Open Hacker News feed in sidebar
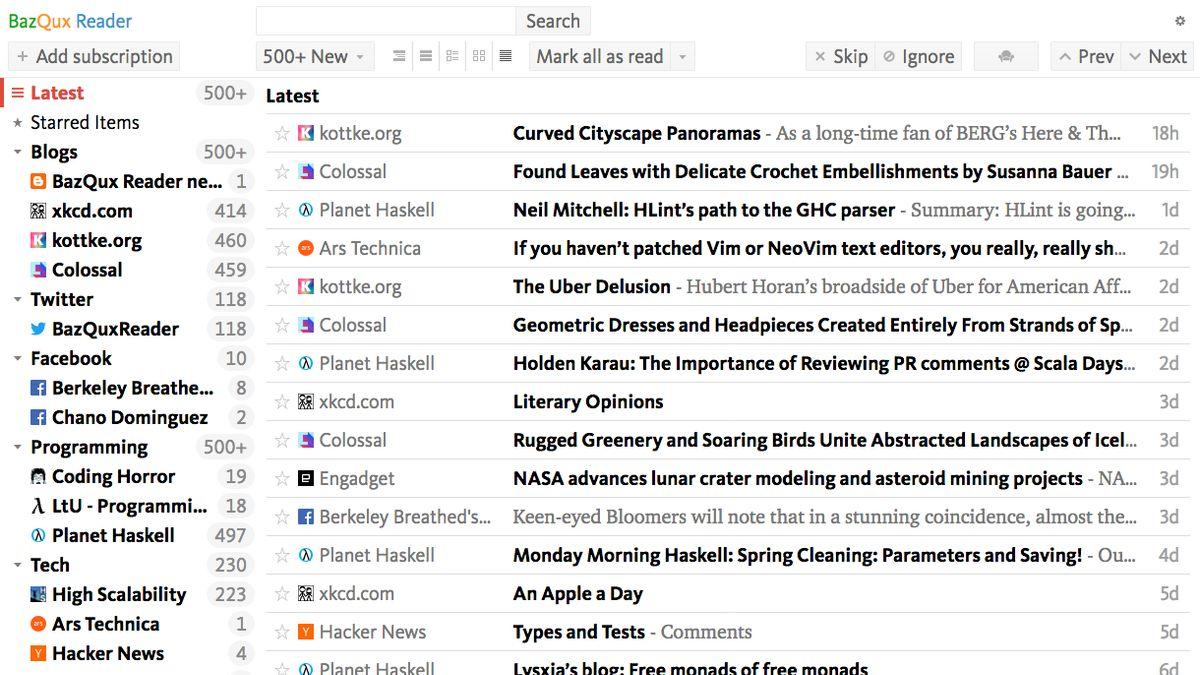 coord(128,654)
